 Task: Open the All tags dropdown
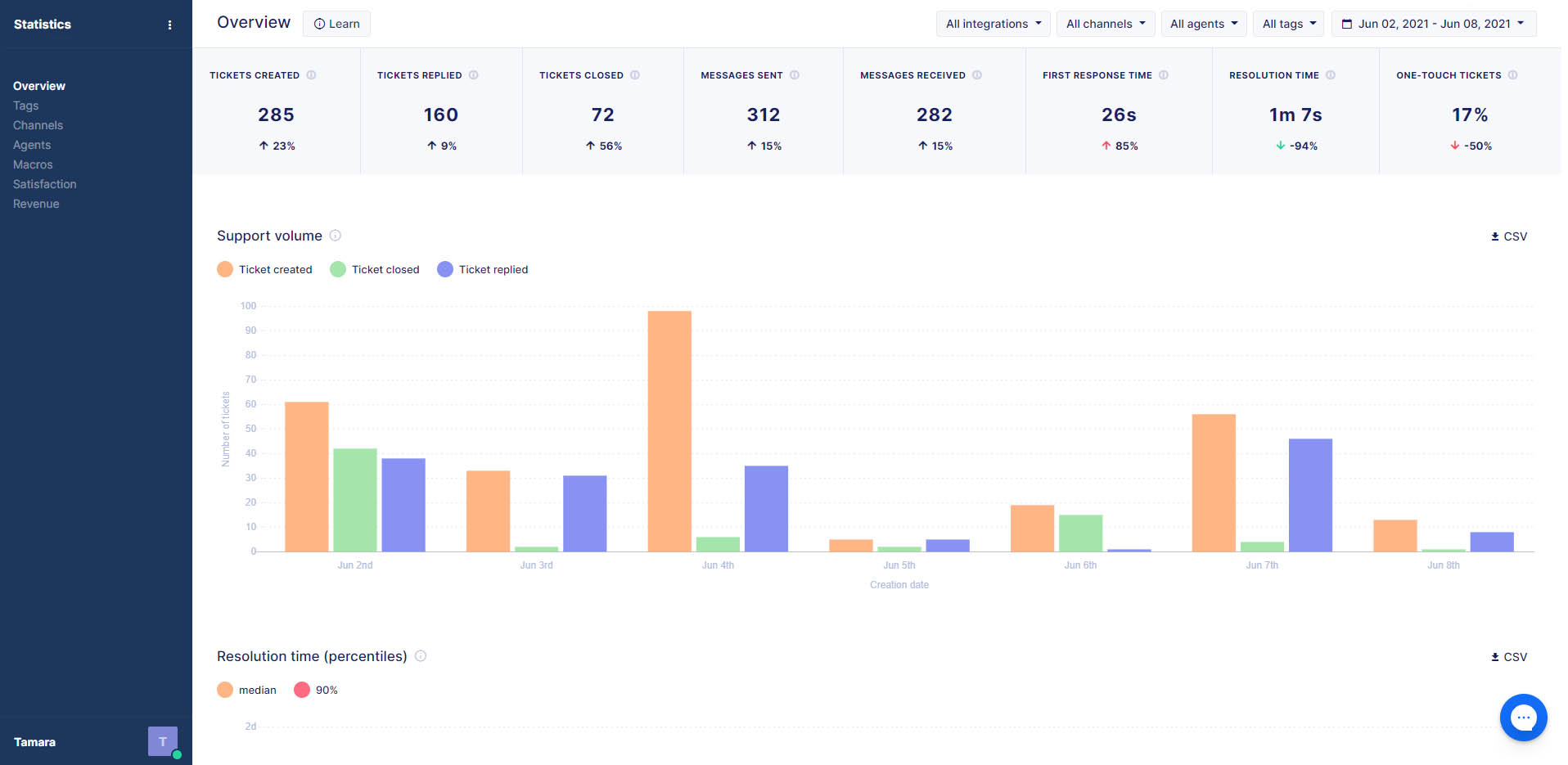[x=1289, y=24]
